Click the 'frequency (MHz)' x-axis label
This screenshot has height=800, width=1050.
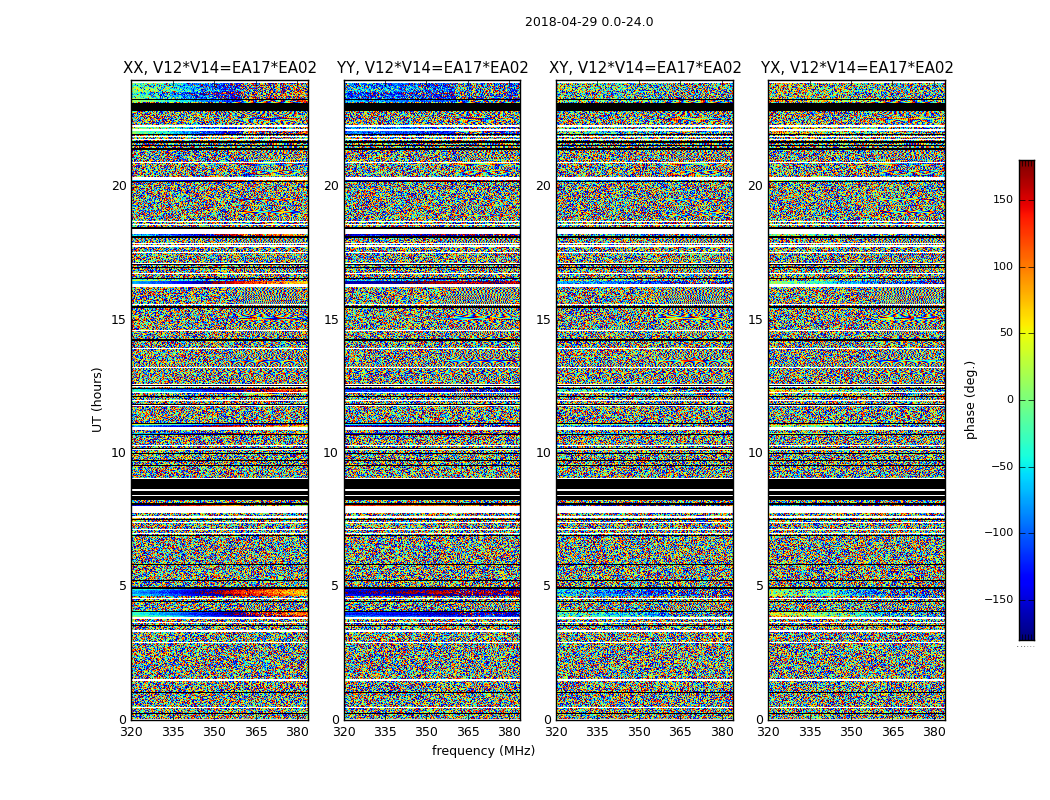(483, 751)
